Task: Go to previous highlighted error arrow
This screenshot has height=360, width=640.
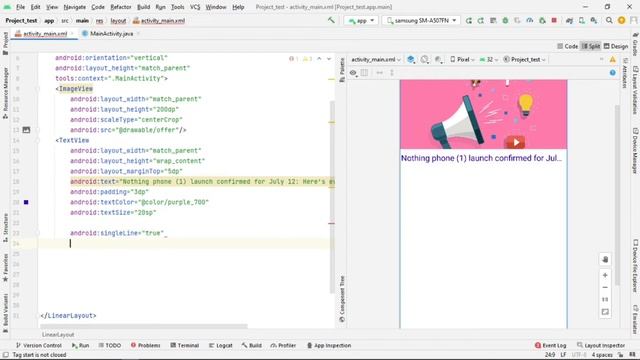Action: tap(319, 59)
